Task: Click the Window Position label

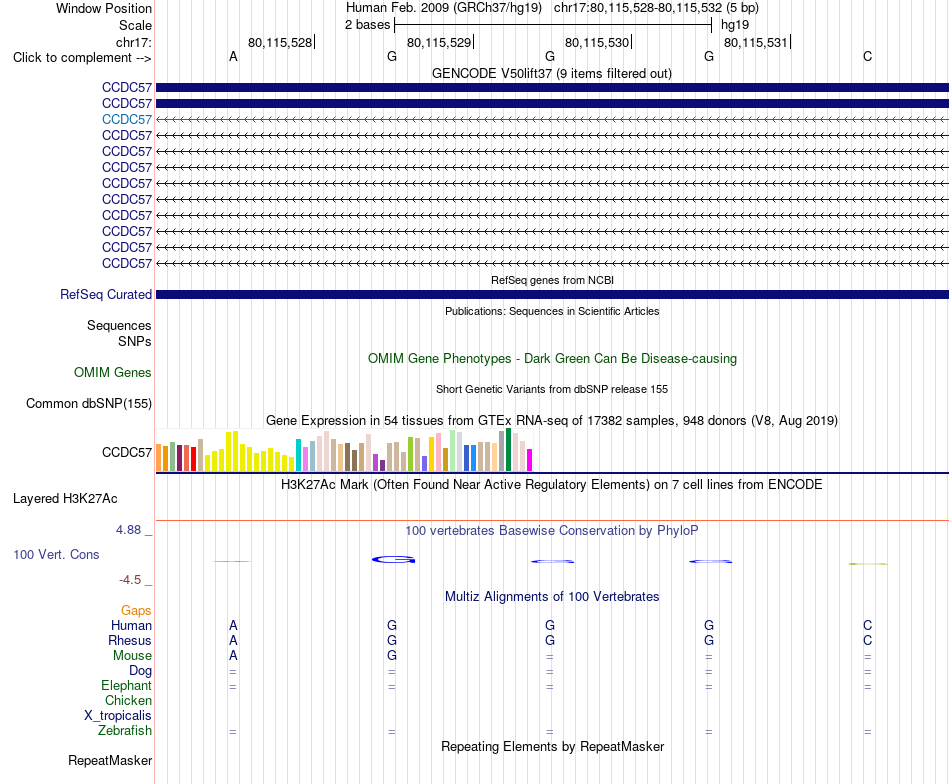Action: click(x=104, y=8)
